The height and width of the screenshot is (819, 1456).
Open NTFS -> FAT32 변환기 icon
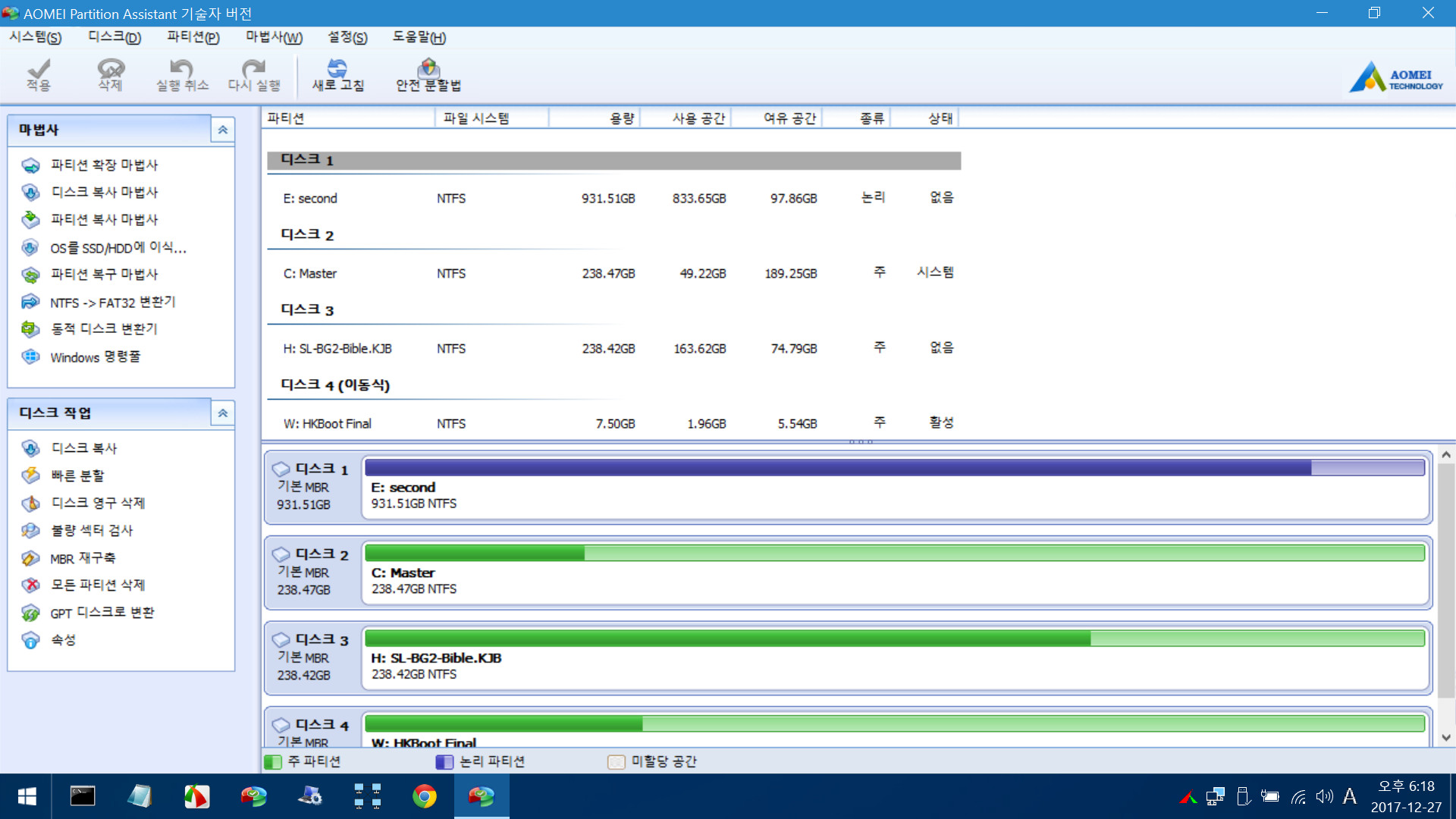coord(30,302)
